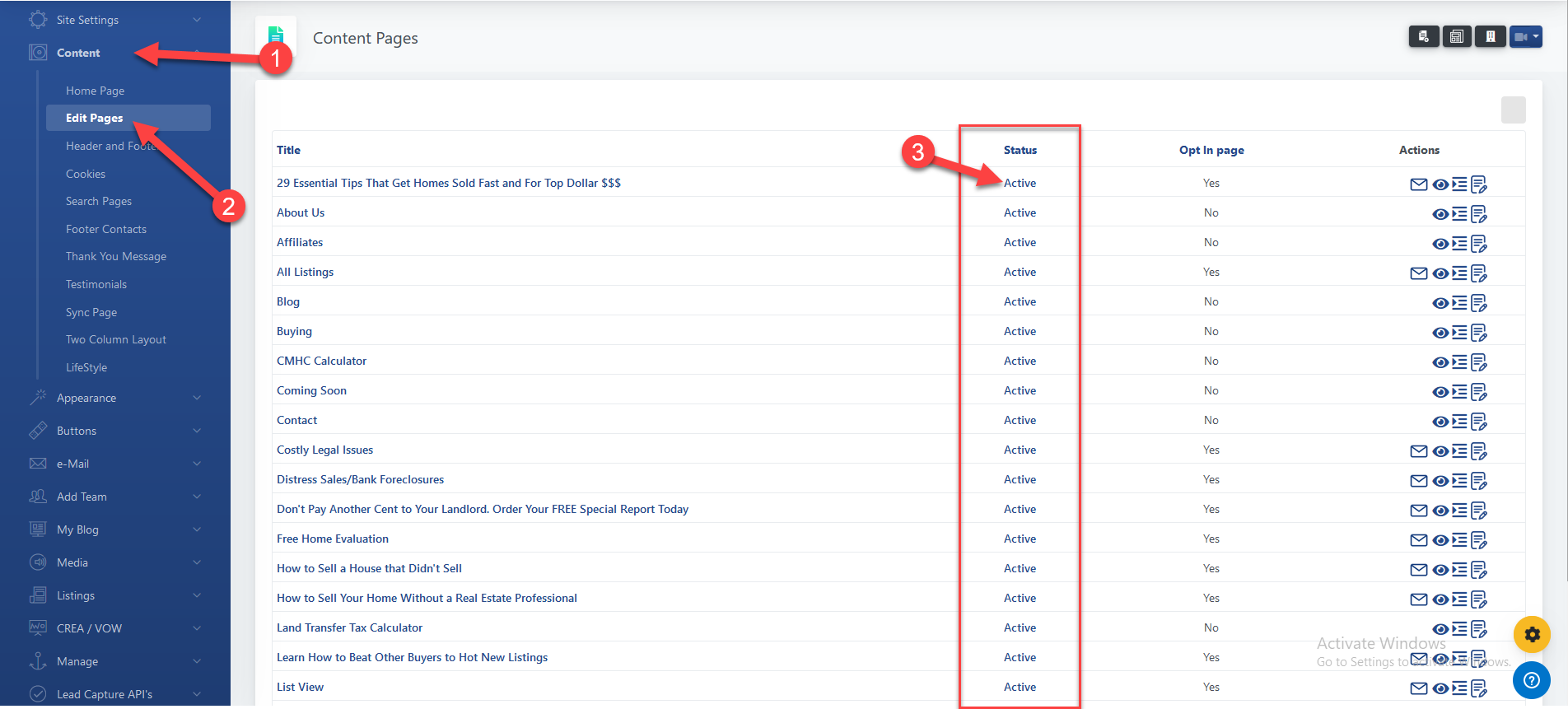Screen dimensions: 1568x709
Task: Click the document settings icon in top toolbar
Action: 1424,37
